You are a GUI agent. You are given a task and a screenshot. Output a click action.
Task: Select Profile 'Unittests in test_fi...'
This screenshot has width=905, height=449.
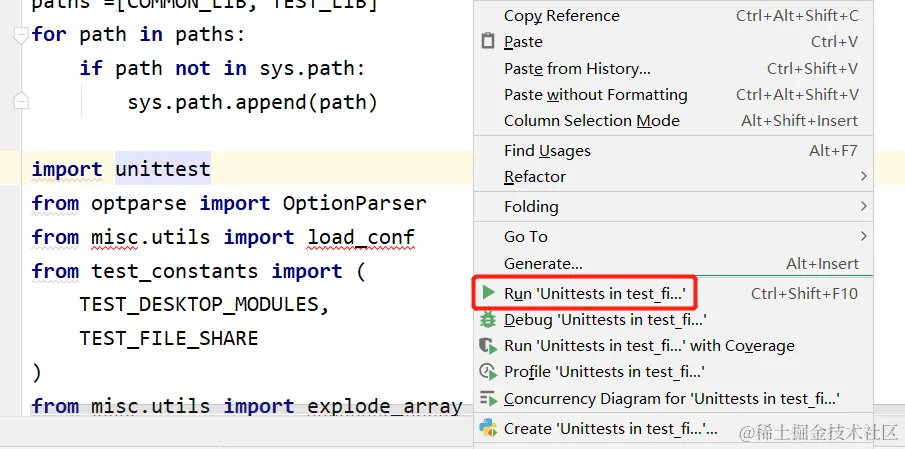673,372
